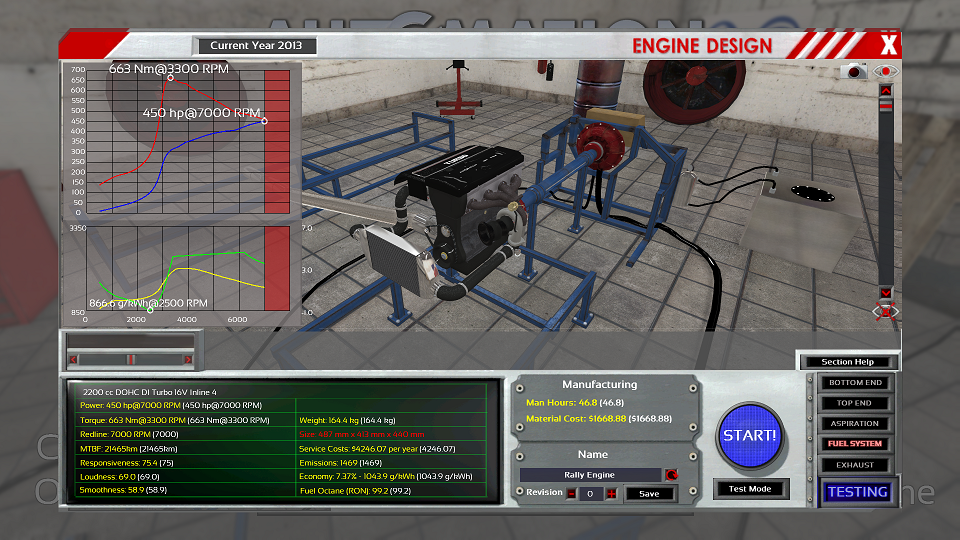Decrease revision with minus button
The width and height of the screenshot is (960, 540).
point(571,493)
